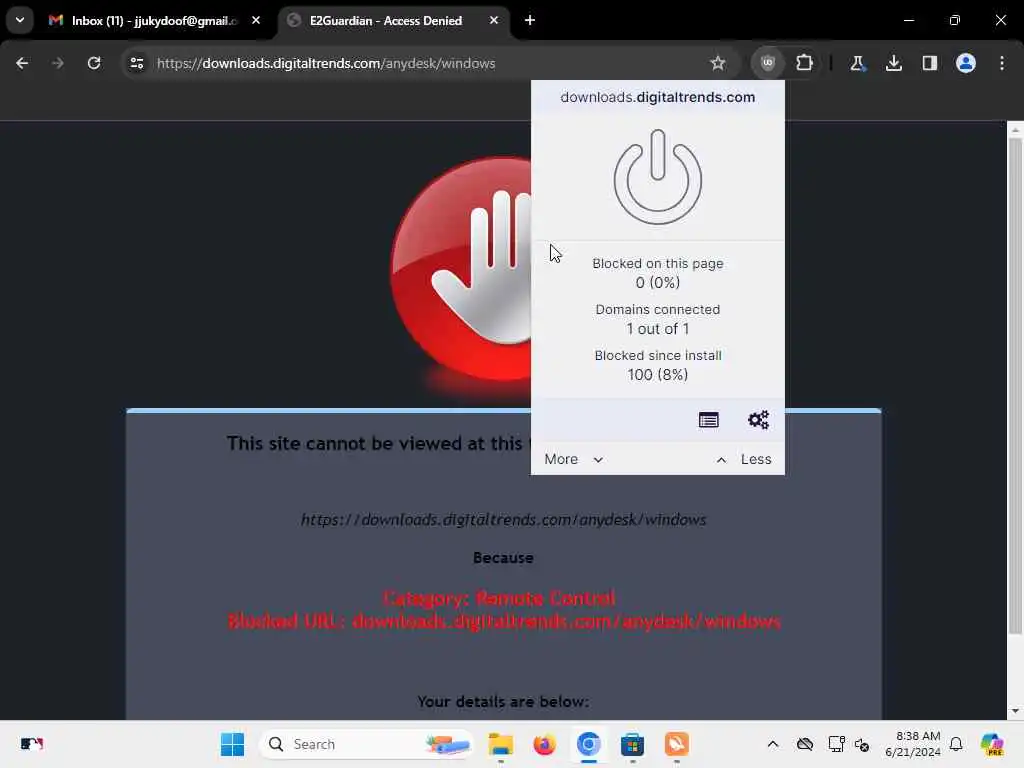Open the tab search dropdown
This screenshot has width=1024, height=768.
coord(20,20)
